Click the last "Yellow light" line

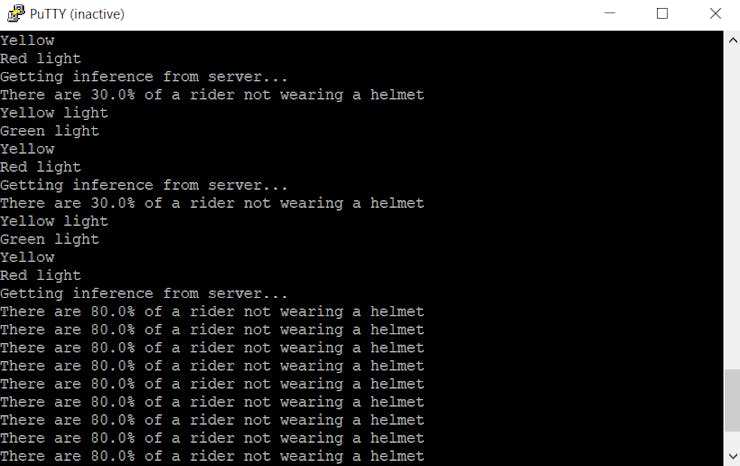(54, 221)
